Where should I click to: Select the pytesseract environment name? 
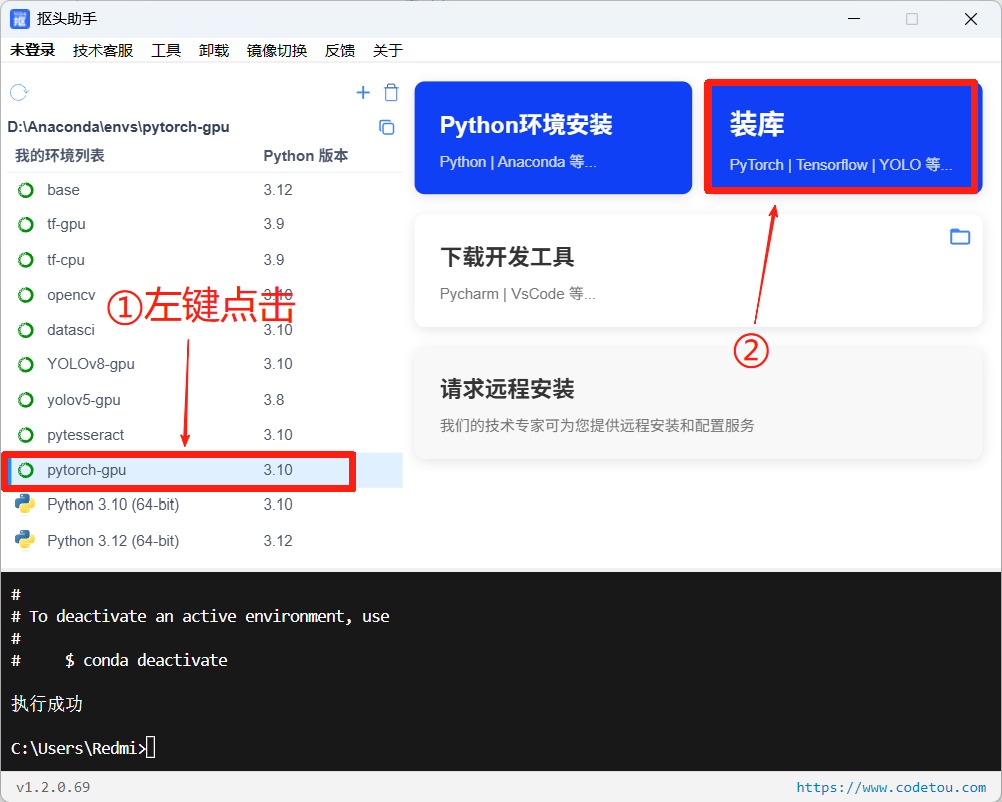86,435
